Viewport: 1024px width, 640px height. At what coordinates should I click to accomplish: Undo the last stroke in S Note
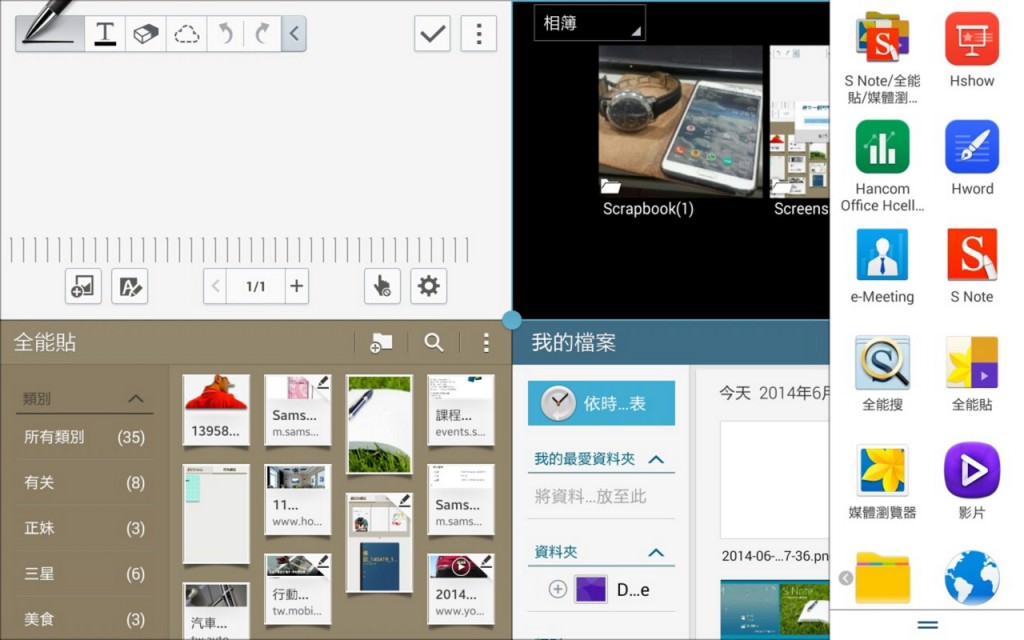(226, 34)
